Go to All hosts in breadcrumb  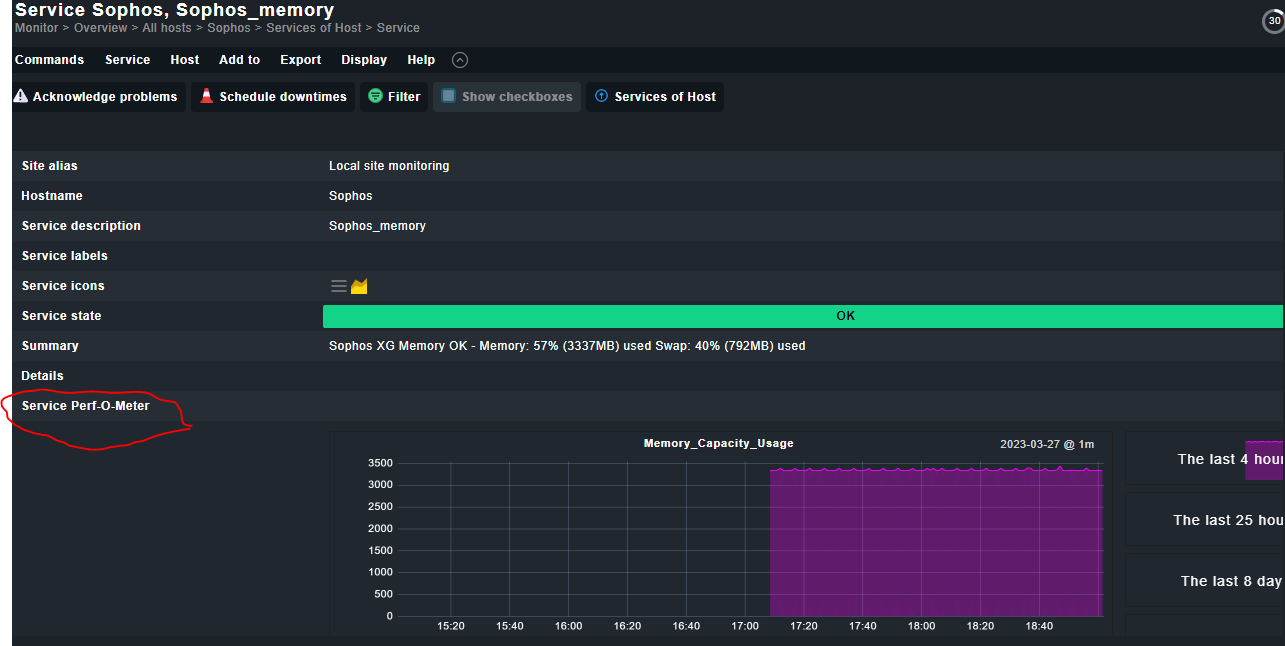pyautogui.click(x=166, y=28)
